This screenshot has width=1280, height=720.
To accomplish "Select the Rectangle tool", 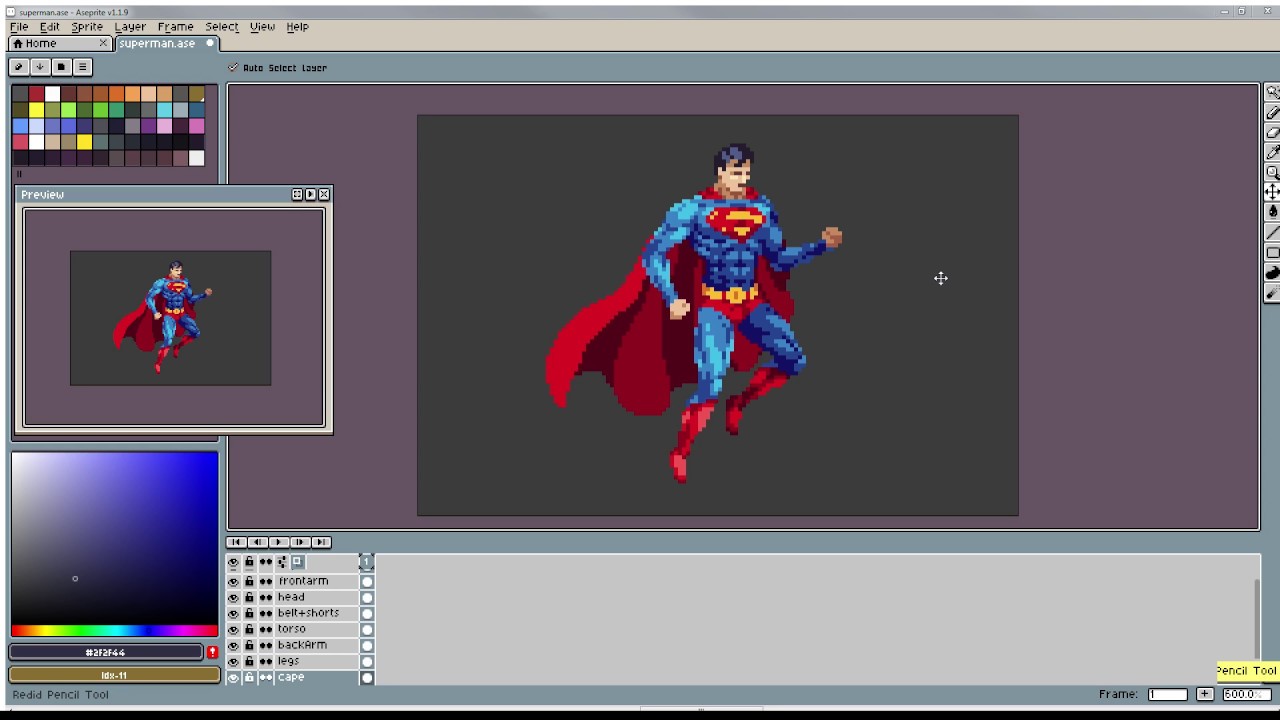I will click(1272, 252).
